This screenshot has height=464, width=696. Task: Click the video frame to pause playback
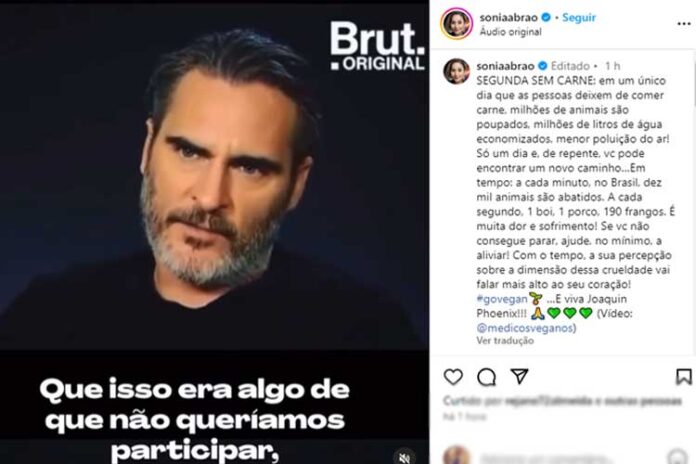tap(214, 178)
